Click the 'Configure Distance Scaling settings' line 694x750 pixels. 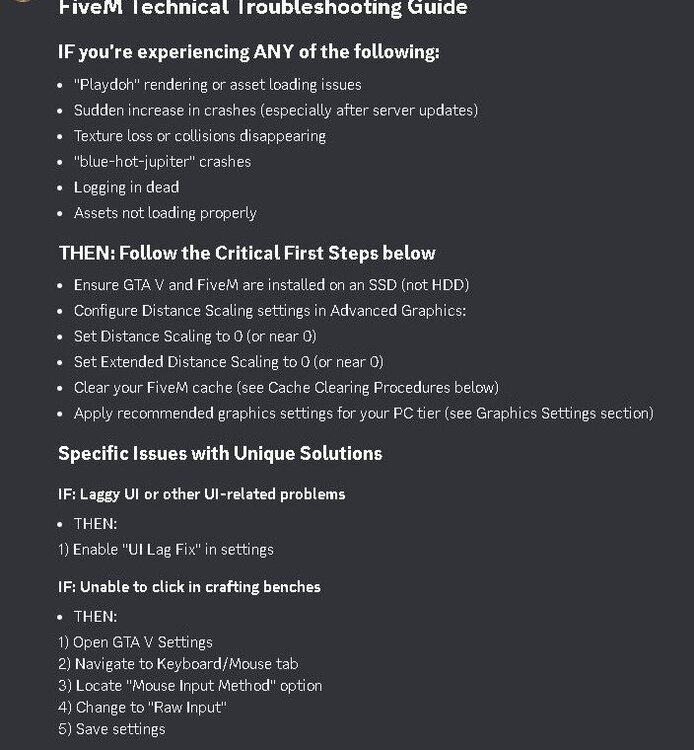pos(270,311)
